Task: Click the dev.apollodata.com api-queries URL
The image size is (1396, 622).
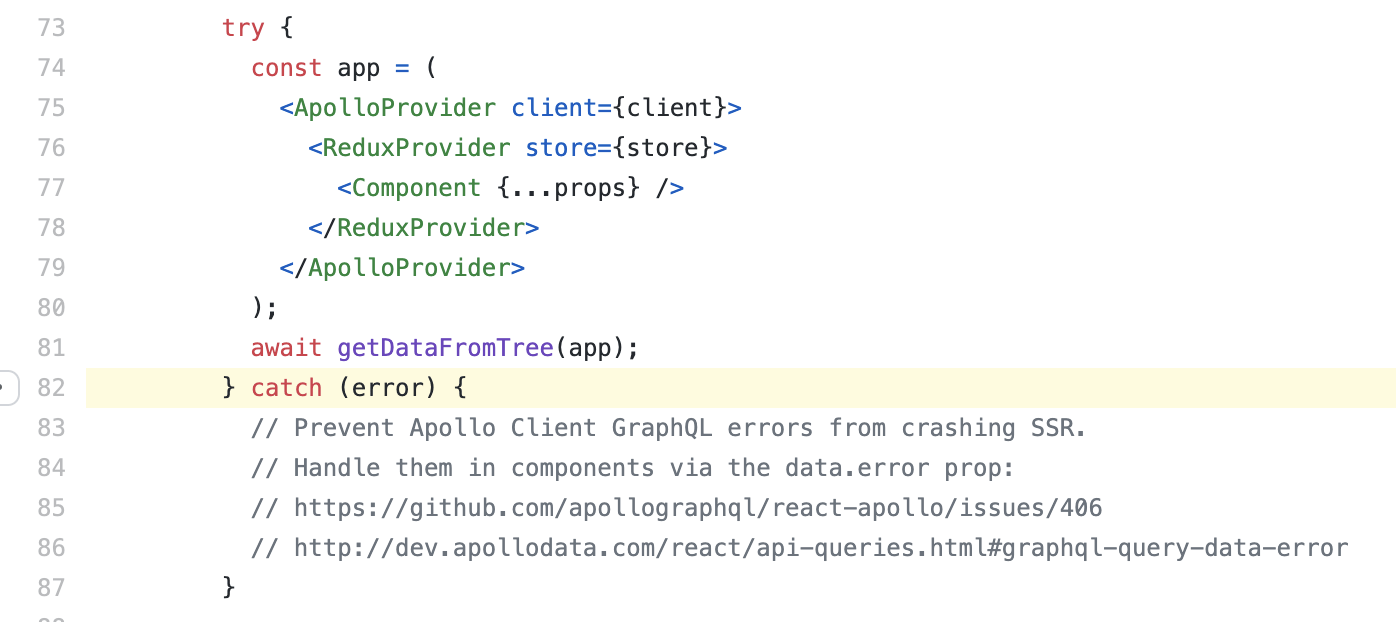Action: [820, 548]
